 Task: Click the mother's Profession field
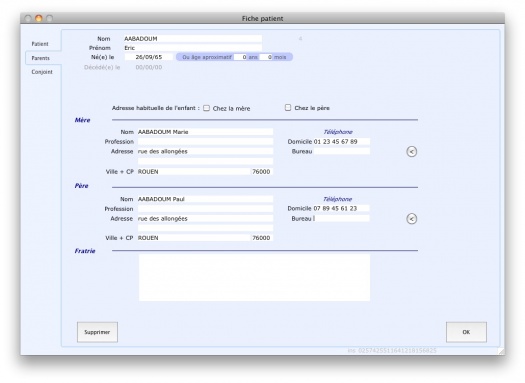205,142
